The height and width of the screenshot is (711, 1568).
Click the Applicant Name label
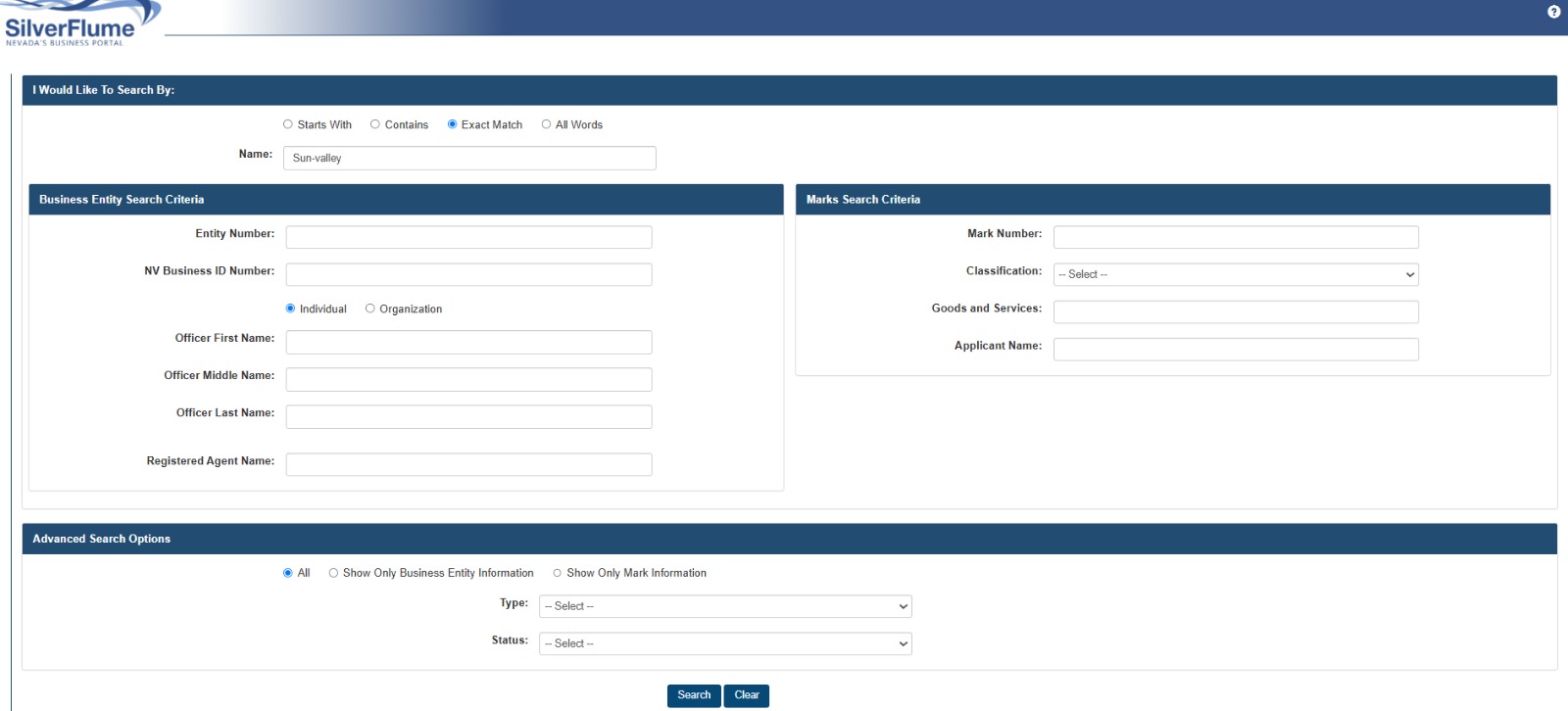point(999,346)
